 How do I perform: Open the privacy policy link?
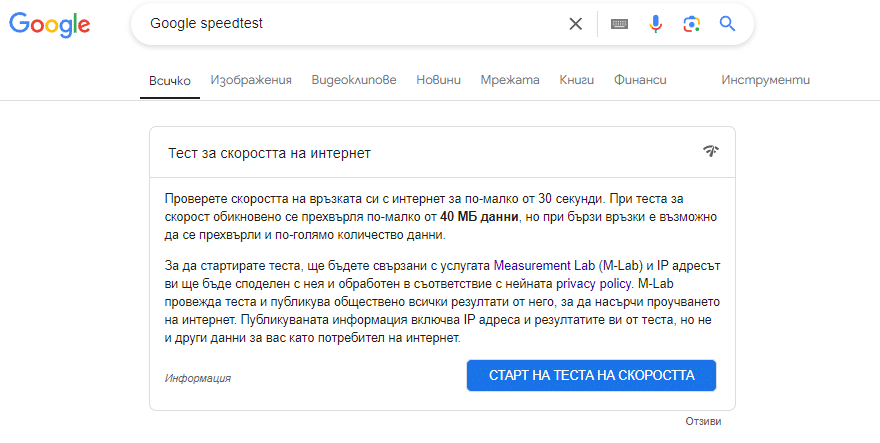594,284
